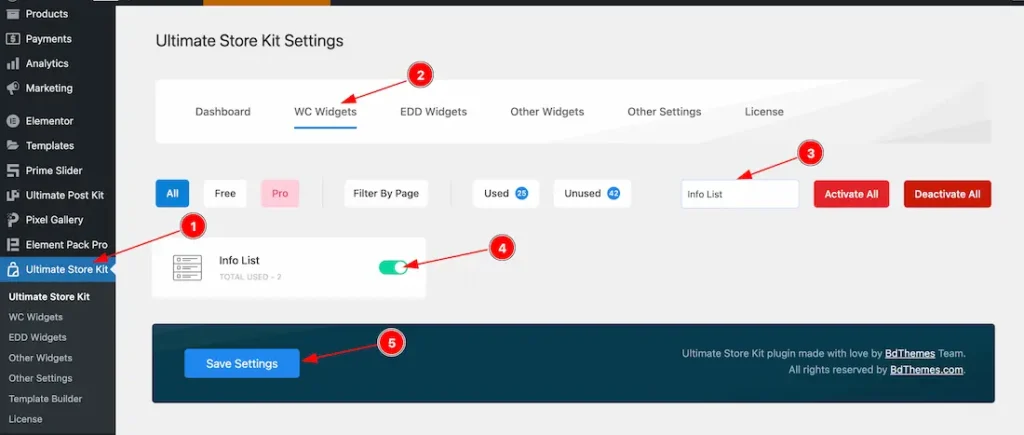Click the Info List widget icon
The height and width of the screenshot is (435, 1024).
tap(187, 268)
